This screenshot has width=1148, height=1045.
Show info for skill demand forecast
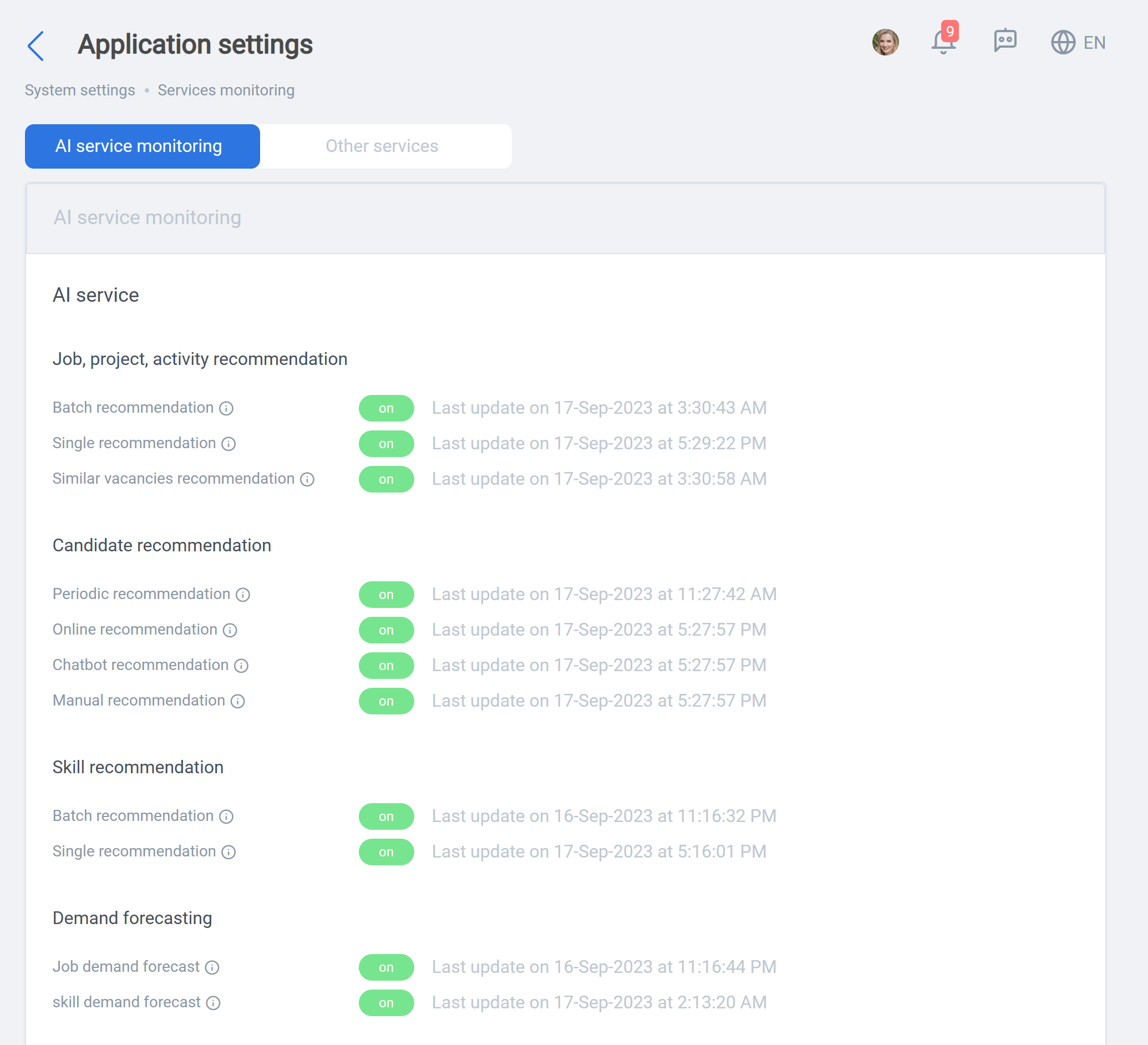click(x=214, y=1003)
